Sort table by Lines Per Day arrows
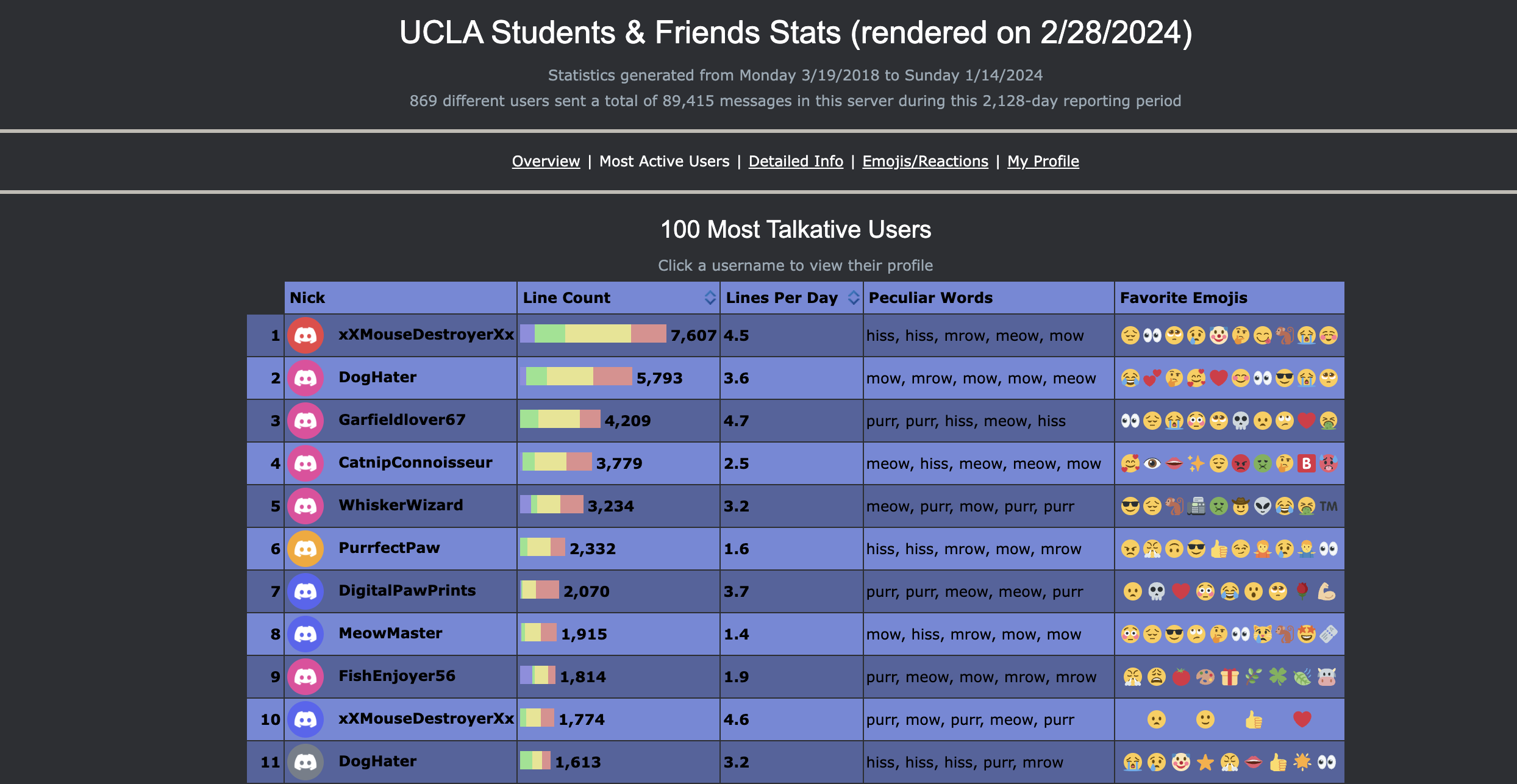 854,298
